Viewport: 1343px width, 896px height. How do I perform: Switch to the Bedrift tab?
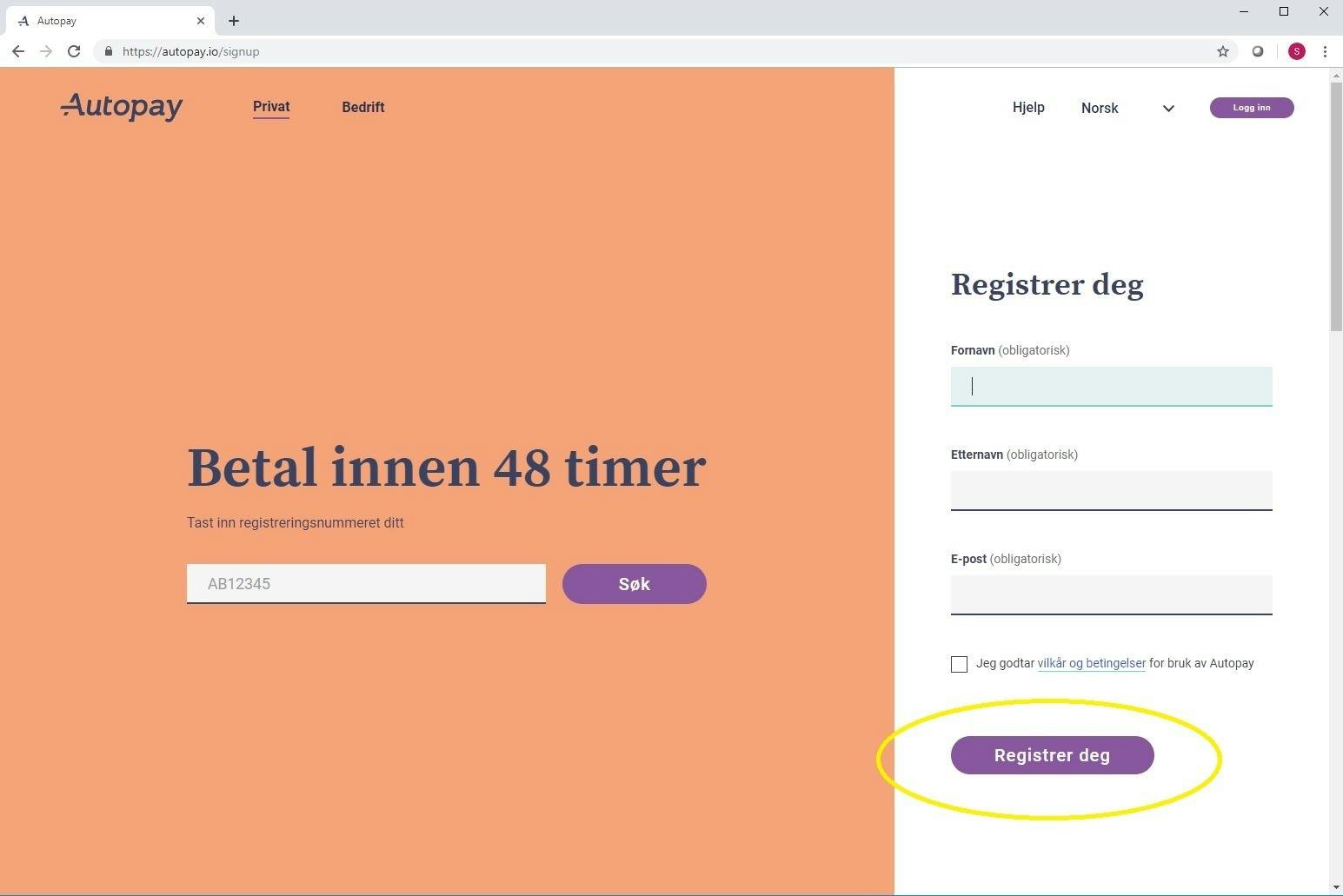pyautogui.click(x=363, y=107)
